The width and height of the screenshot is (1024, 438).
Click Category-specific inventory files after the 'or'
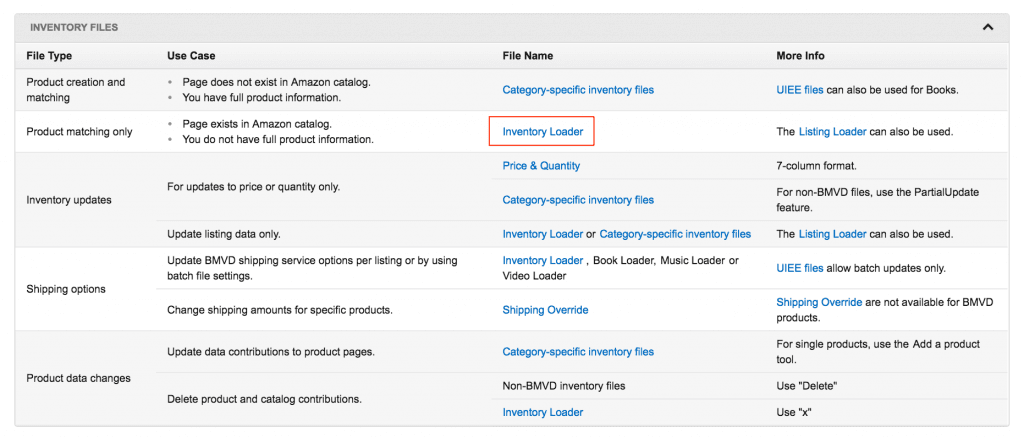click(675, 234)
